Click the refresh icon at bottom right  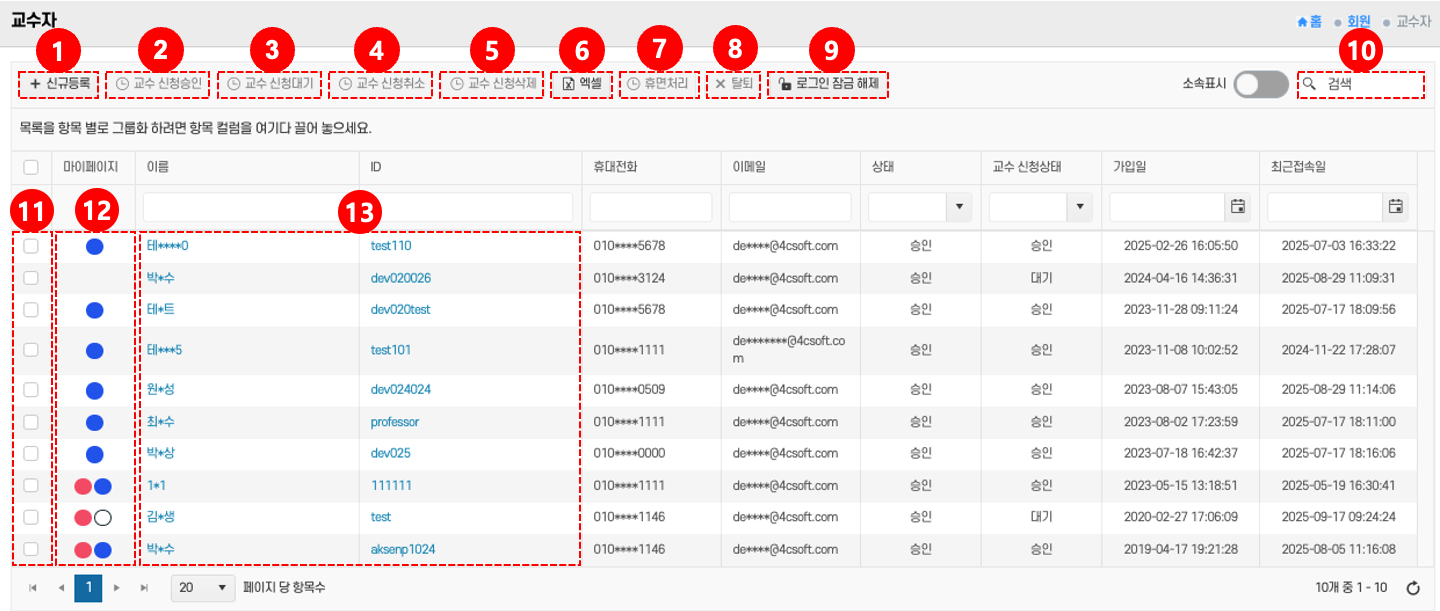(1413, 588)
